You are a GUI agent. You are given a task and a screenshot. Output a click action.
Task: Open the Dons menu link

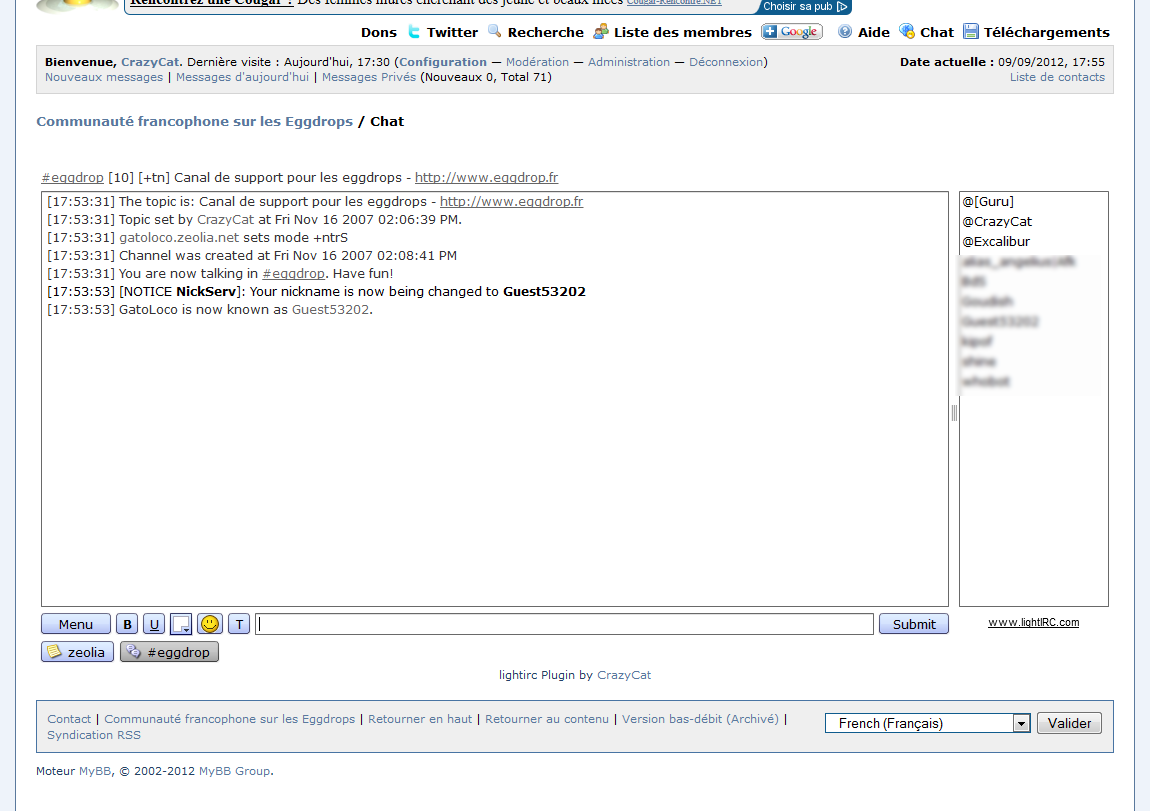pyautogui.click(x=378, y=32)
